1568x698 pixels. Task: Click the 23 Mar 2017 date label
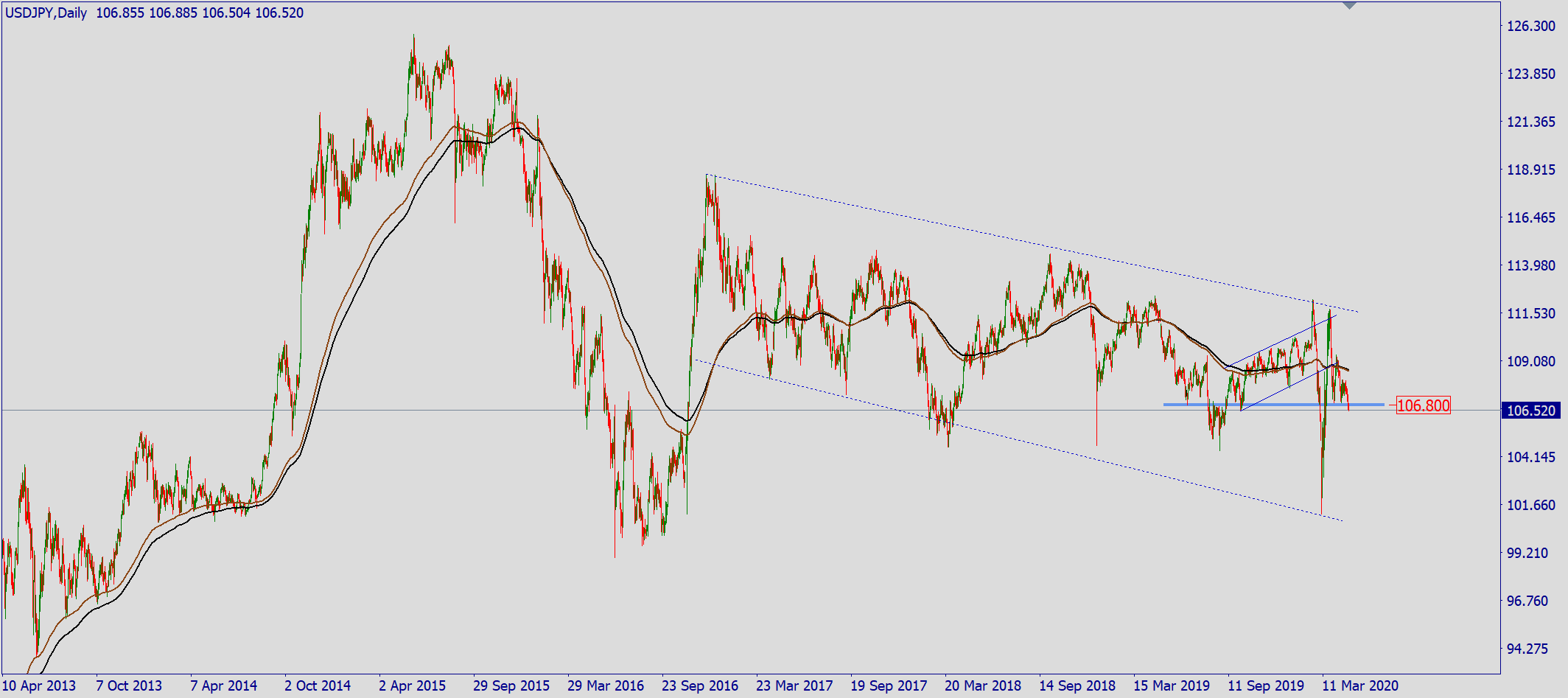coord(794,686)
